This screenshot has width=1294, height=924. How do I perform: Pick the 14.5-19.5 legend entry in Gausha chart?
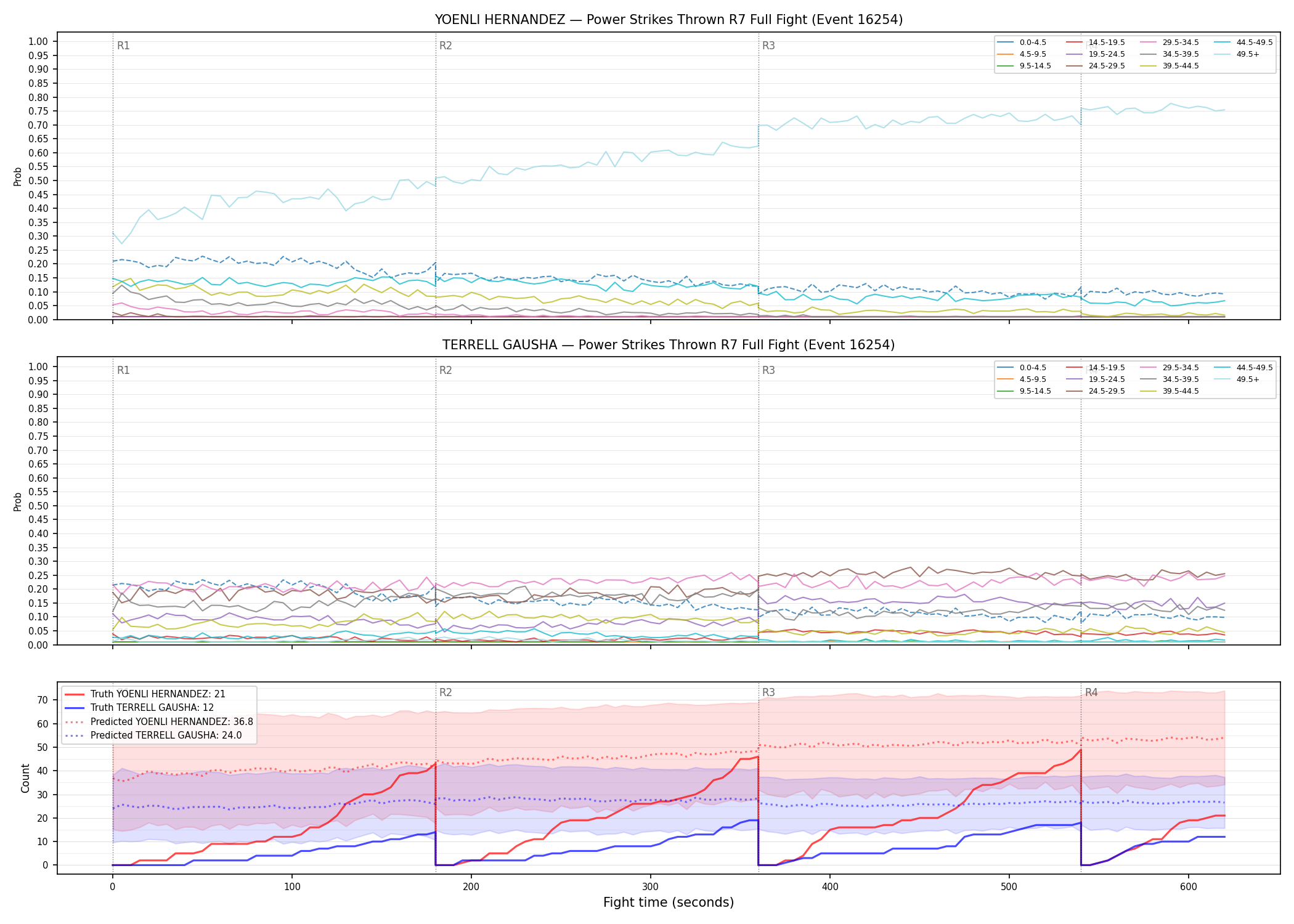pyautogui.click(x=1096, y=368)
